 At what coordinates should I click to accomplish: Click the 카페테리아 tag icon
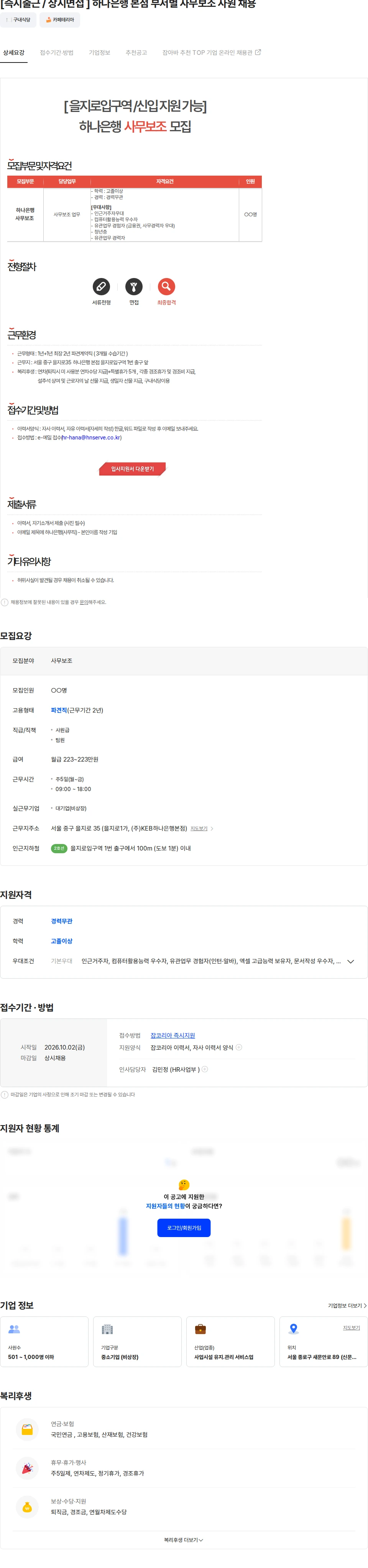(49, 20)
